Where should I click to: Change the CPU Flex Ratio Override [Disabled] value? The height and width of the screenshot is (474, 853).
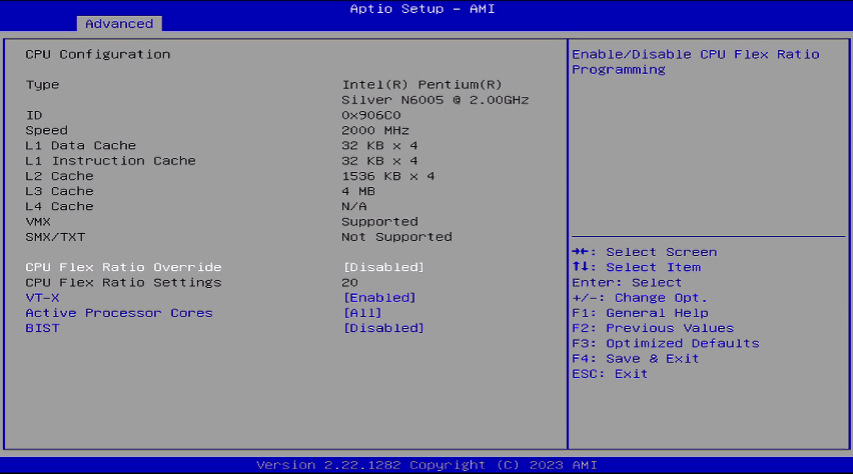384,267
